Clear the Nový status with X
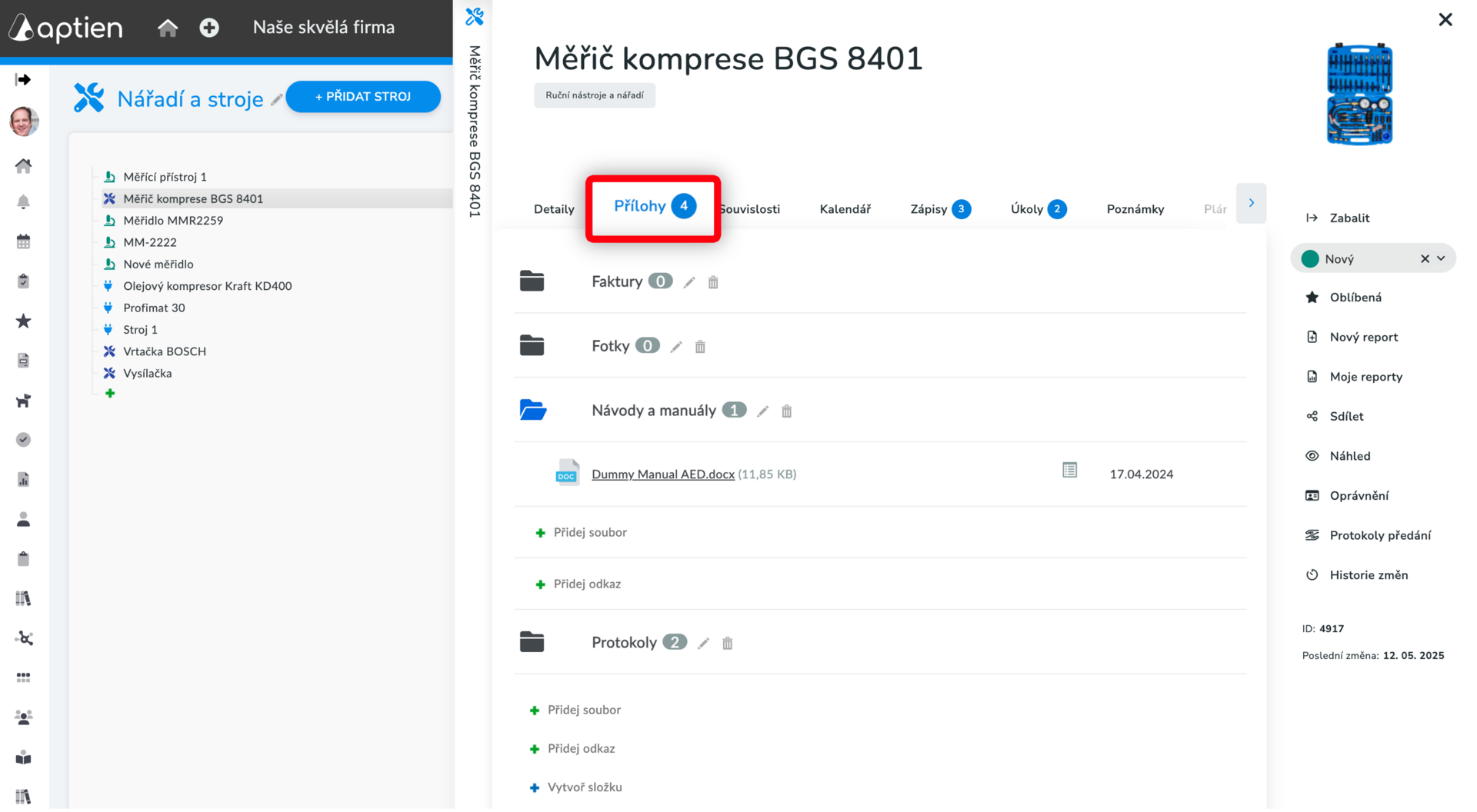The width and height of the screenshot is (1477, 812). click(1425, 259)
